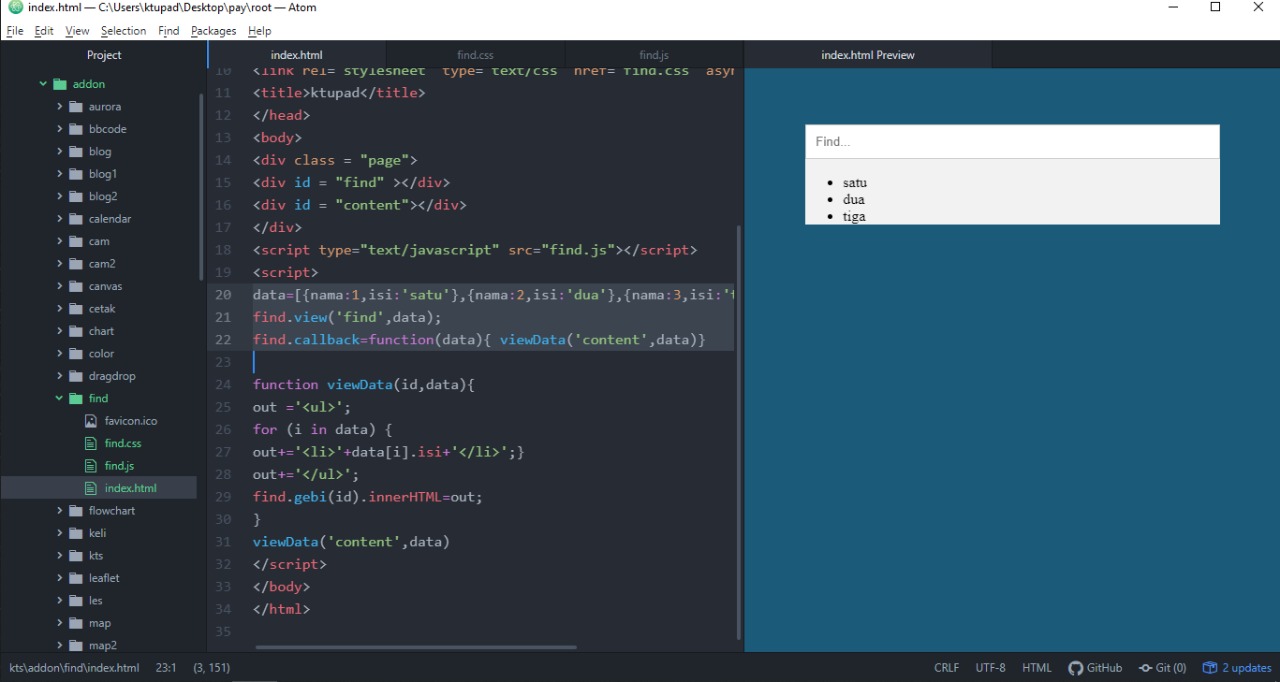Change the grammar via the HTML selector
This screenshot has width=1280, height=682.
[x=1037, y=667]
